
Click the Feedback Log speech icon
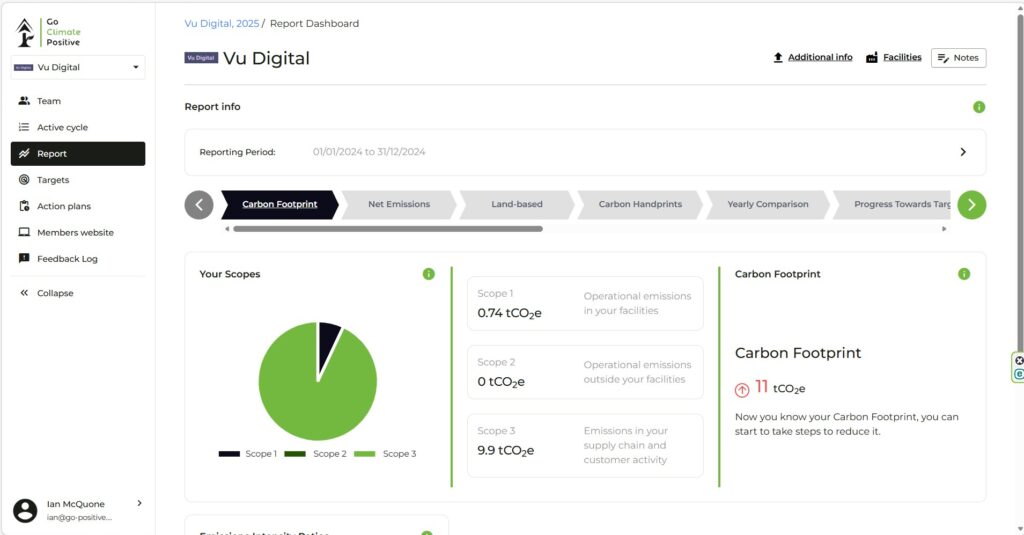[24, 259]
